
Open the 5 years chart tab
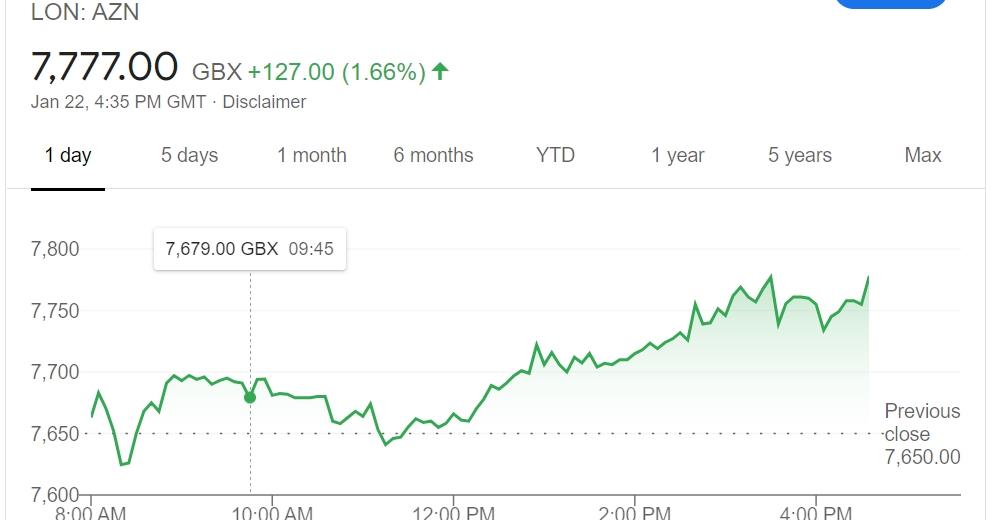(x=800, y=156)
